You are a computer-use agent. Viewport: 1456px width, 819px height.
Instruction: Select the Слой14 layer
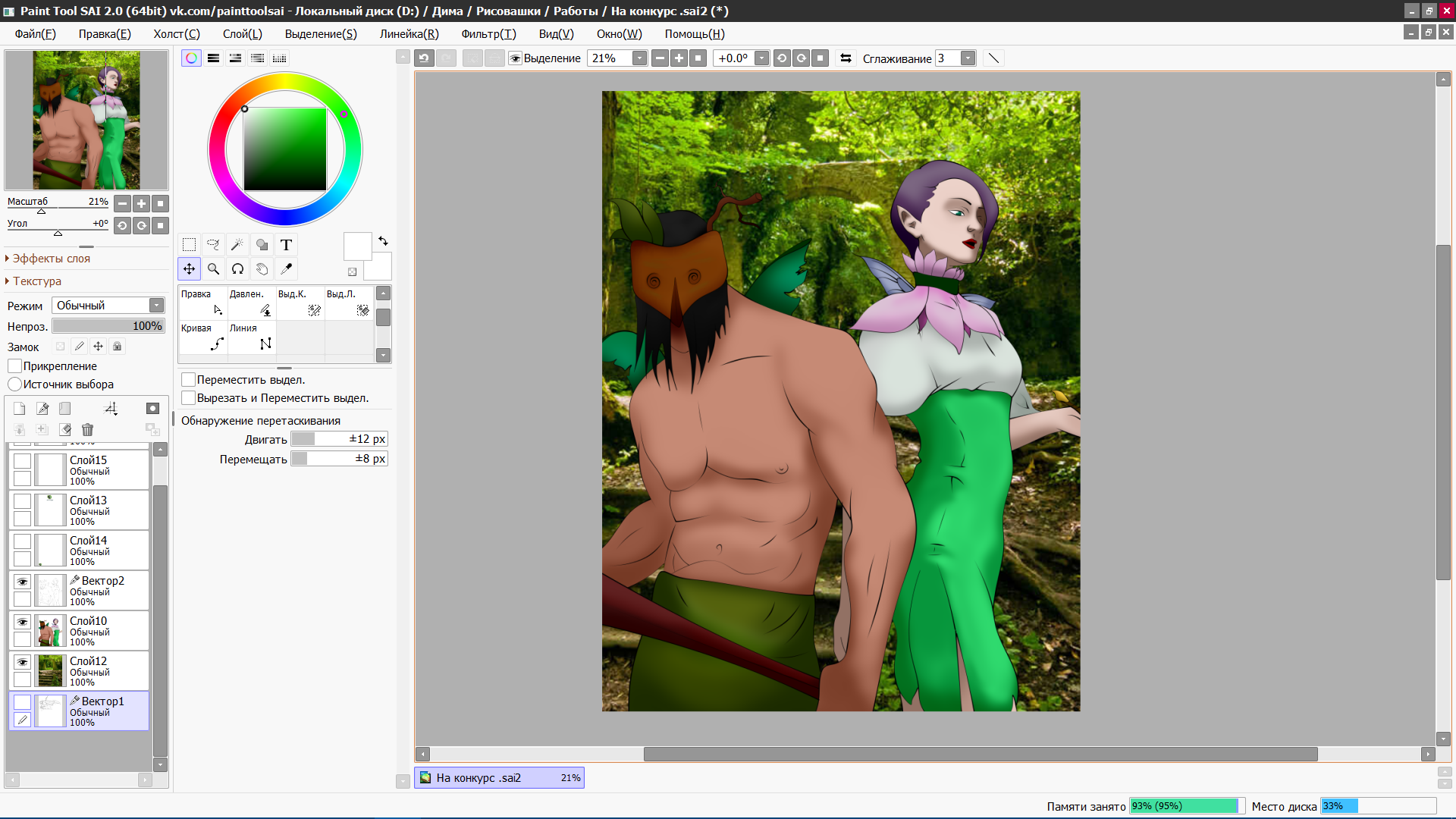pos(79,551)
